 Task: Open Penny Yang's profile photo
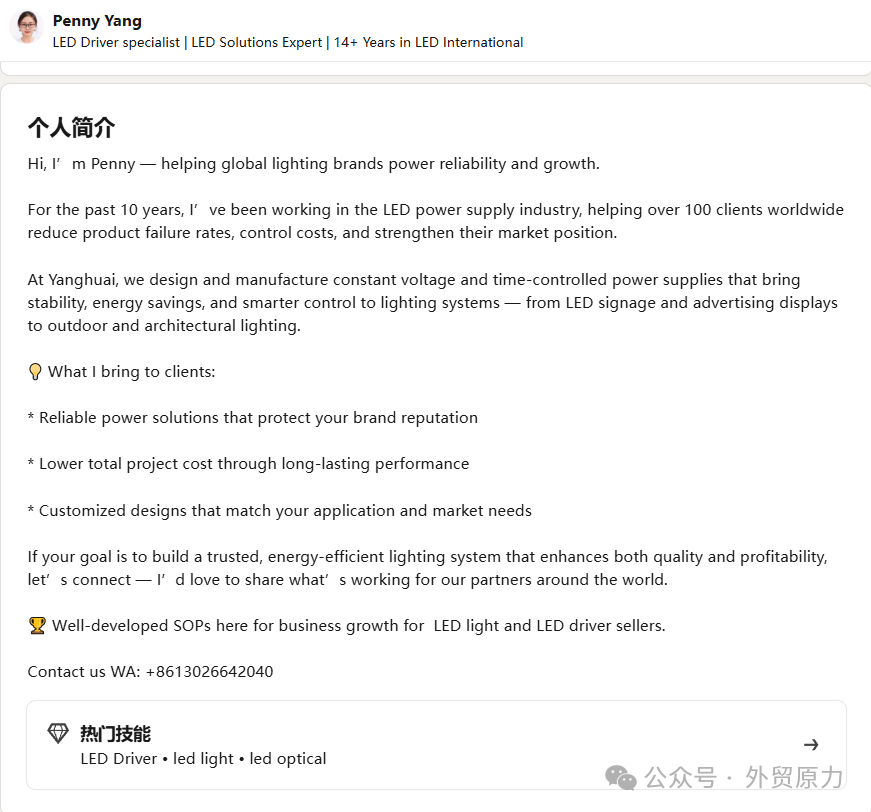tap(26, 27)
